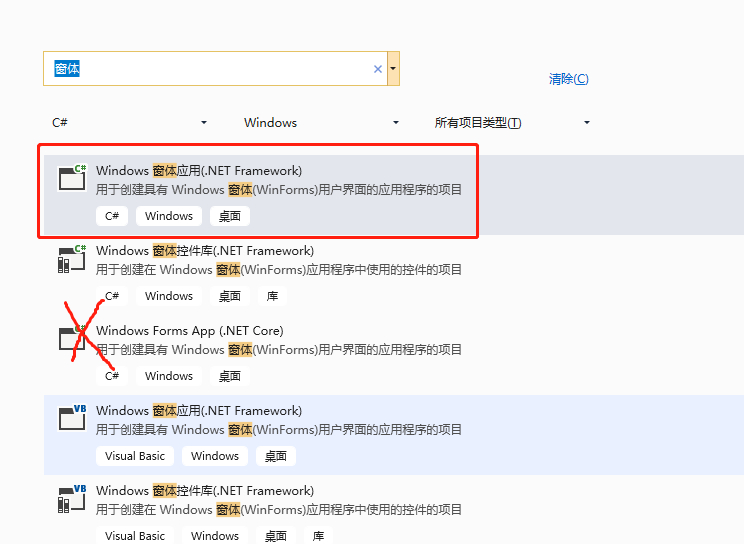Click 库 tag under VB 窗体控件库

click(x=318, y=536)
